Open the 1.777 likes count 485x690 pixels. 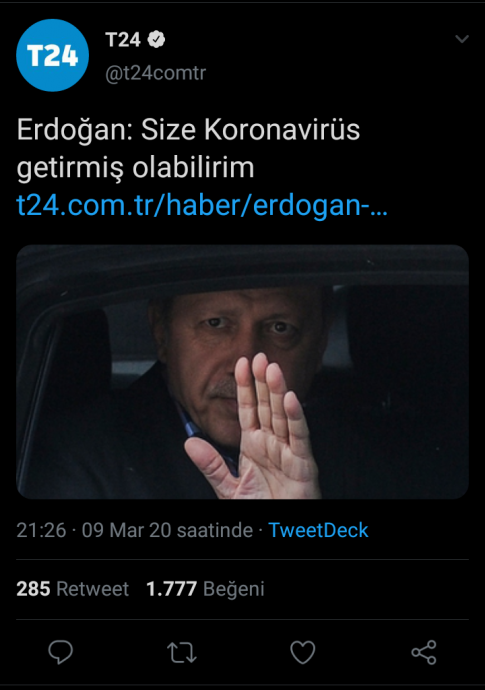pos(171,589)
